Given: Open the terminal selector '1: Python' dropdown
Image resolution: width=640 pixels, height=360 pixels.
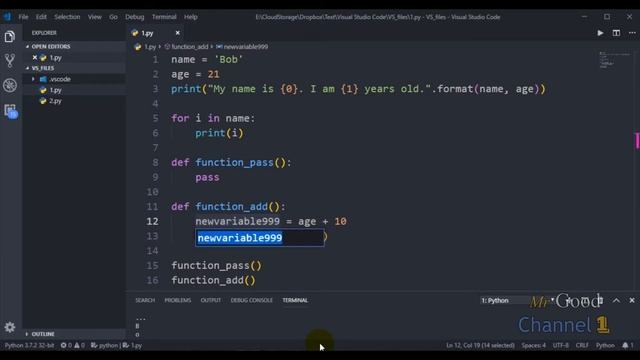Looking at the screenshot, I should pos(518,300).
